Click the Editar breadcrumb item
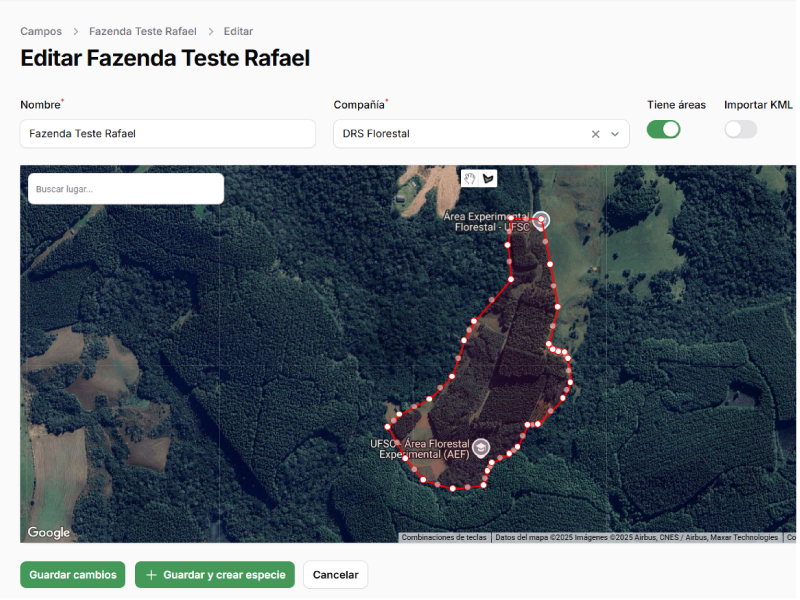Screen dimensions: 800x600 238,32
